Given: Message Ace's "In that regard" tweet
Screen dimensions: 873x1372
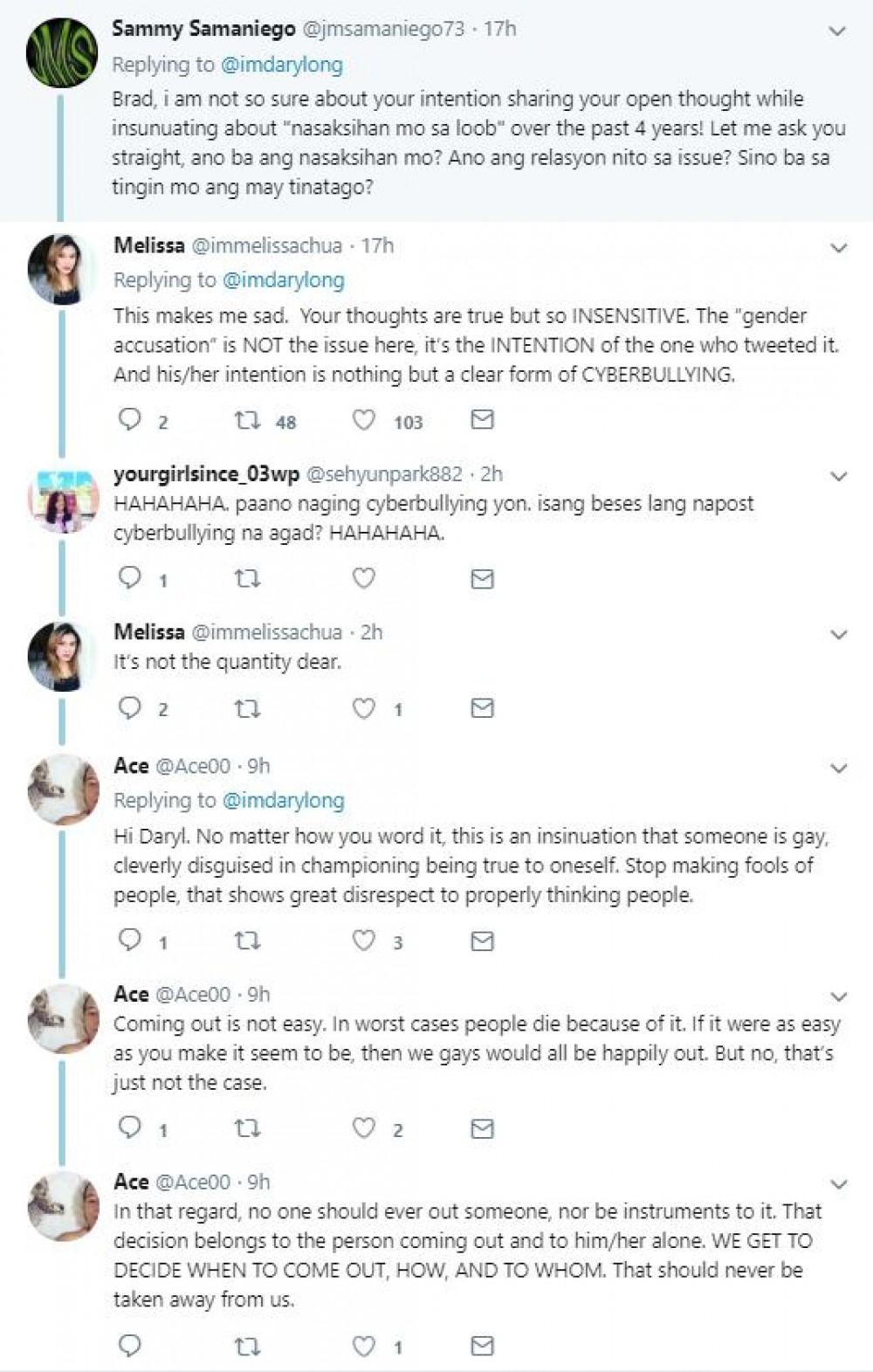Looking at the screenshot, I should click(x=482, y=1346).
